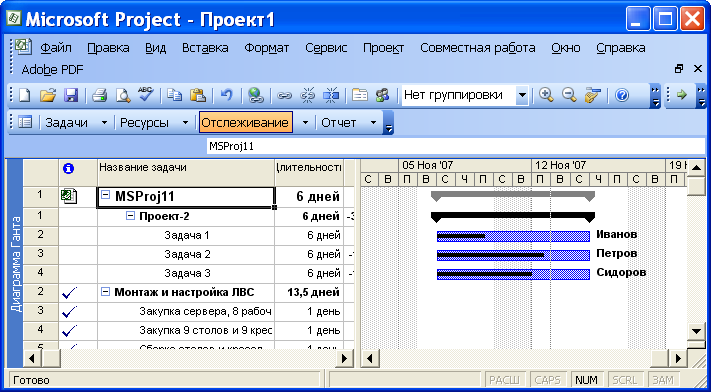Open the Правка menu
711x392 pixels.
pos(108,48)
